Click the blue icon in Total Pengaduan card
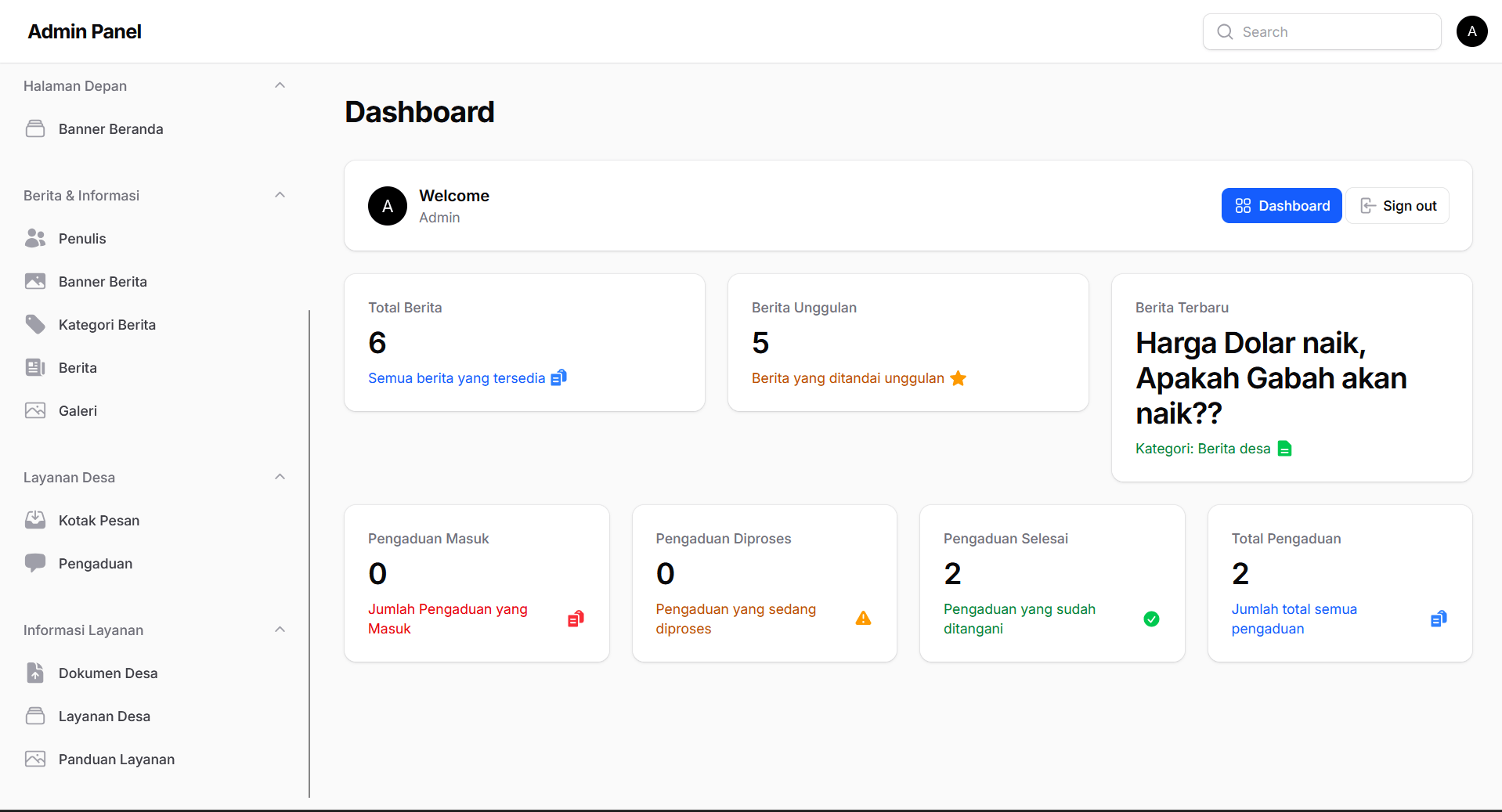This screenshot has height=812, width=1502. coord(1439,619)
